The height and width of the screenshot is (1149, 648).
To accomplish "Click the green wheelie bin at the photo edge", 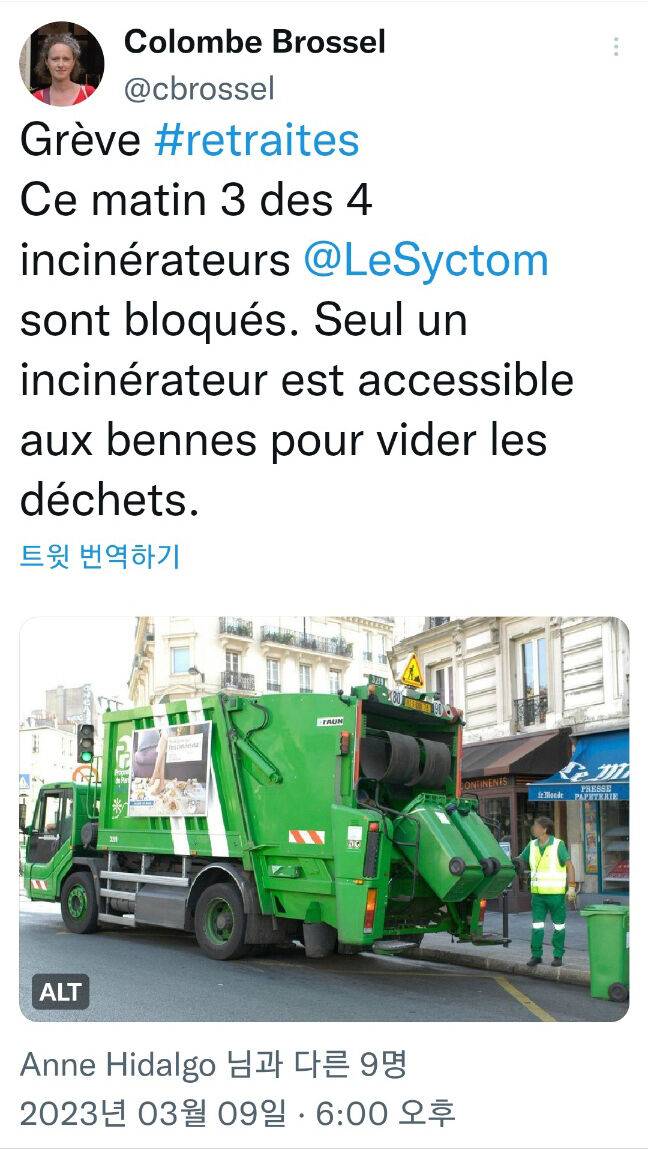I will coord(605,951).
